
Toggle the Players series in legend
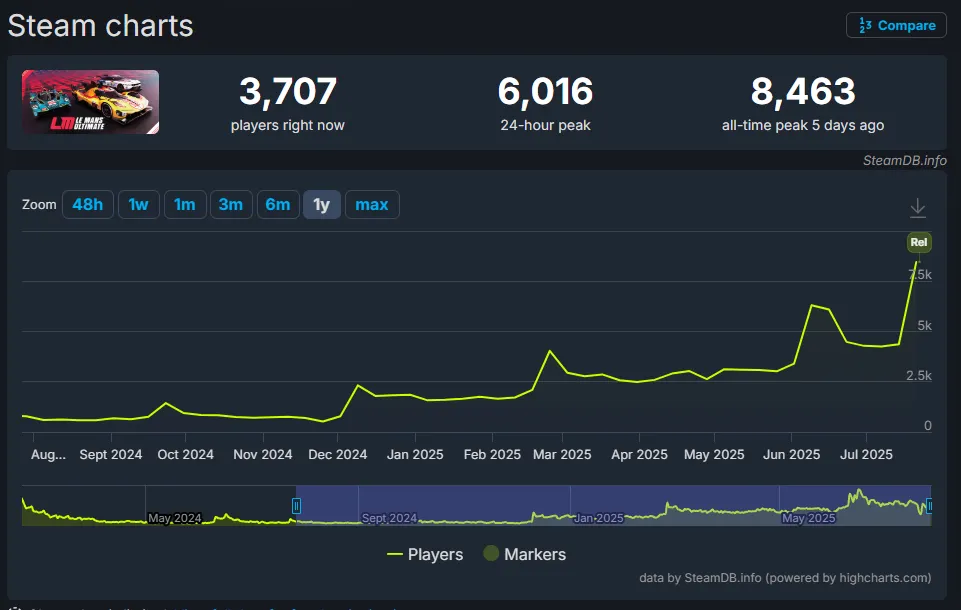pyautogui.click(x=425, y=554)
